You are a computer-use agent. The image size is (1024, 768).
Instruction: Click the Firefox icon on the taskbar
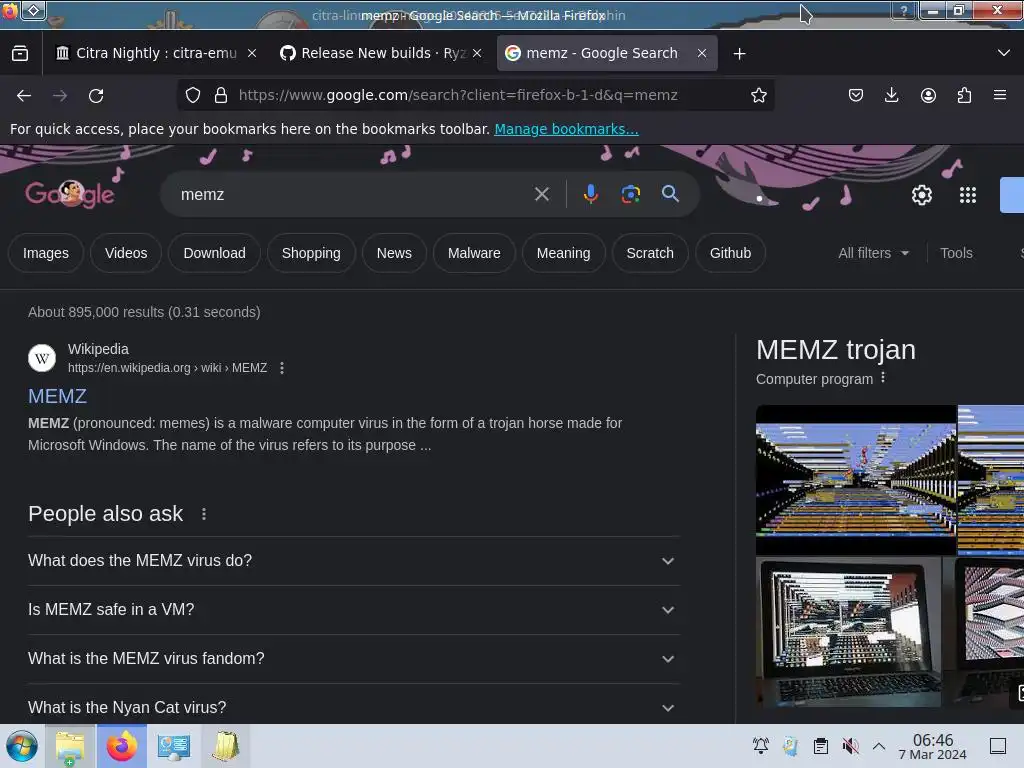pos(121,746)
